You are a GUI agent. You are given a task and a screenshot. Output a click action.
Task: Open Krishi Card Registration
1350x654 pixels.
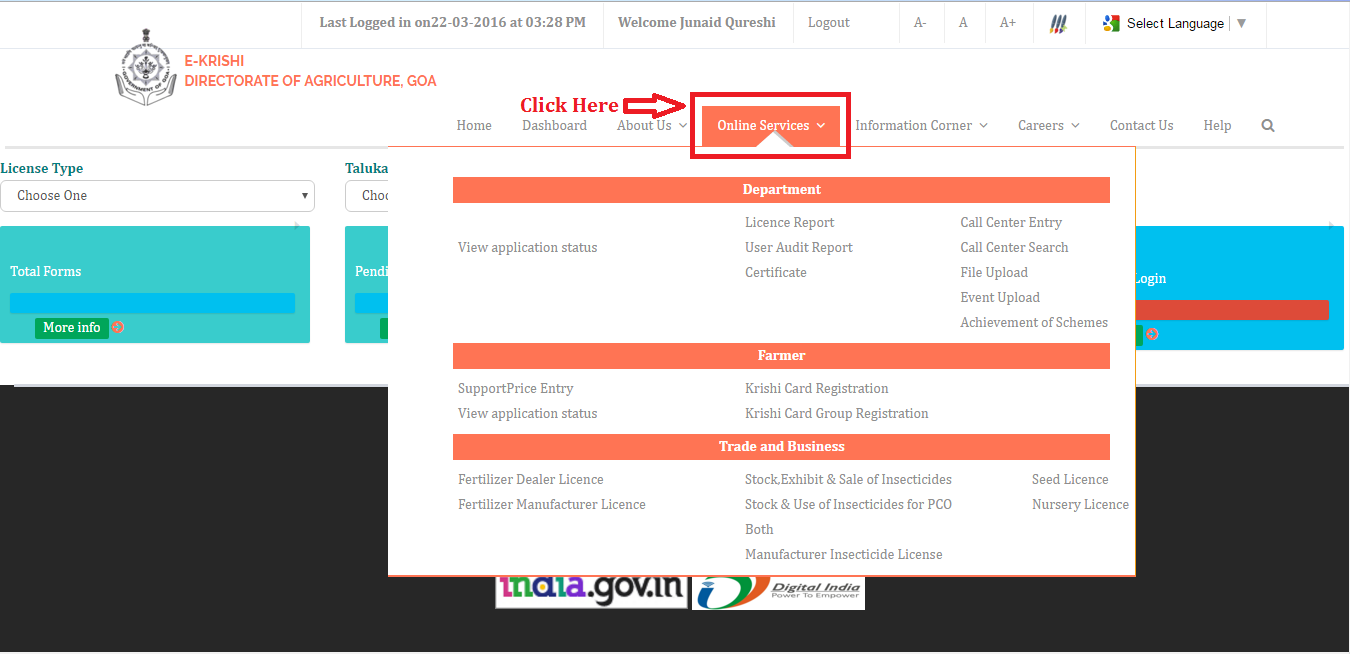(x=816, y=388)
